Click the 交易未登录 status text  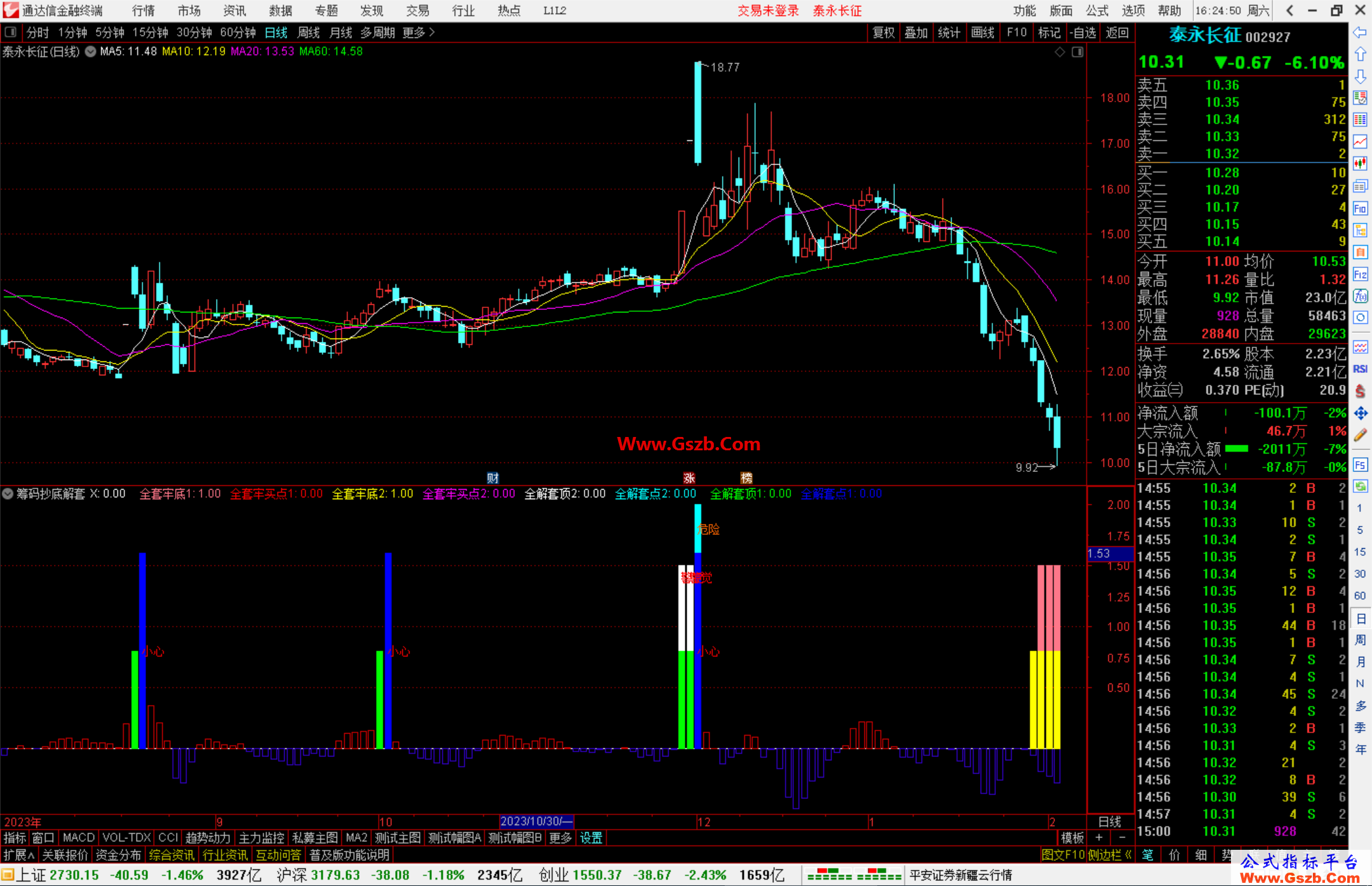[768, 11]
